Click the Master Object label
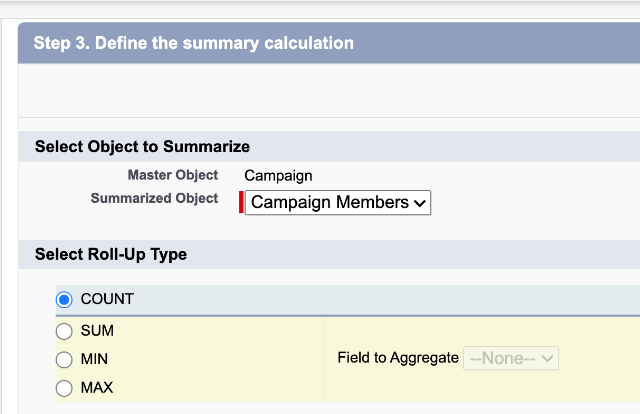This screenshot has height=414, width=640. pos(173,175)
